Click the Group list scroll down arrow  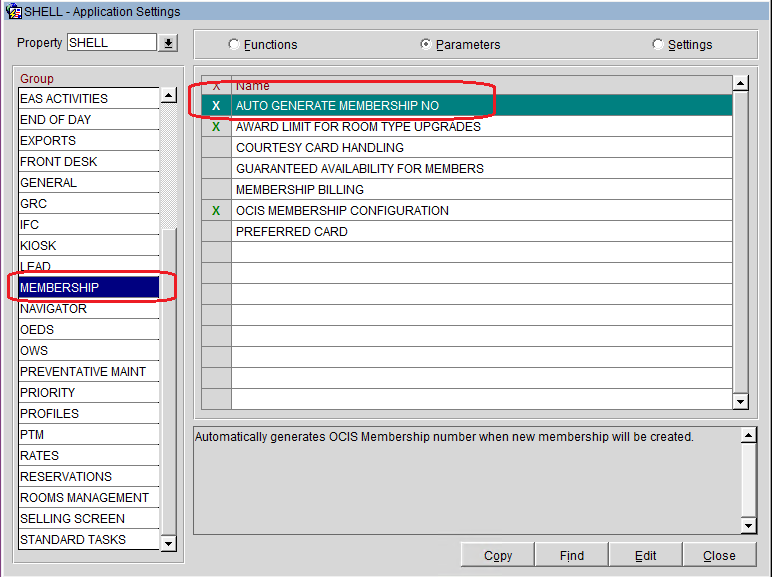(x=168, y=543)
